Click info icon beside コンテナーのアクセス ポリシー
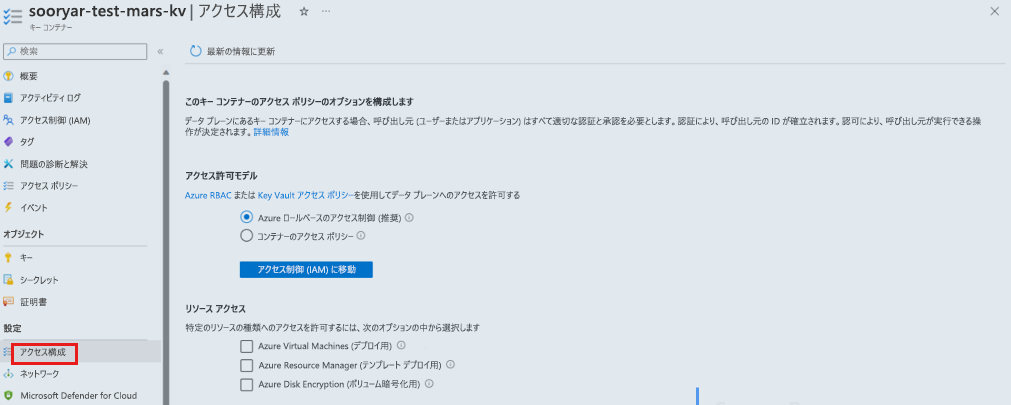This screenshot has width=1011, height=405. 361,236
